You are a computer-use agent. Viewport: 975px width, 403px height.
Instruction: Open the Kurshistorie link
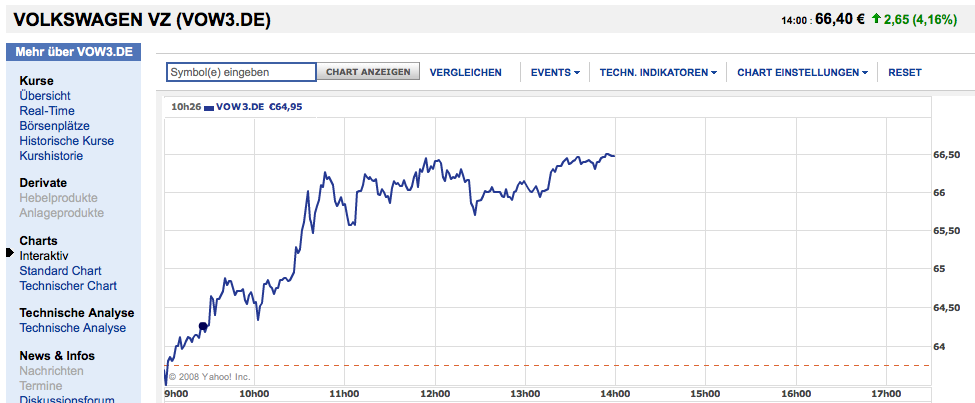pyautogui.click(x=51, y=155)
